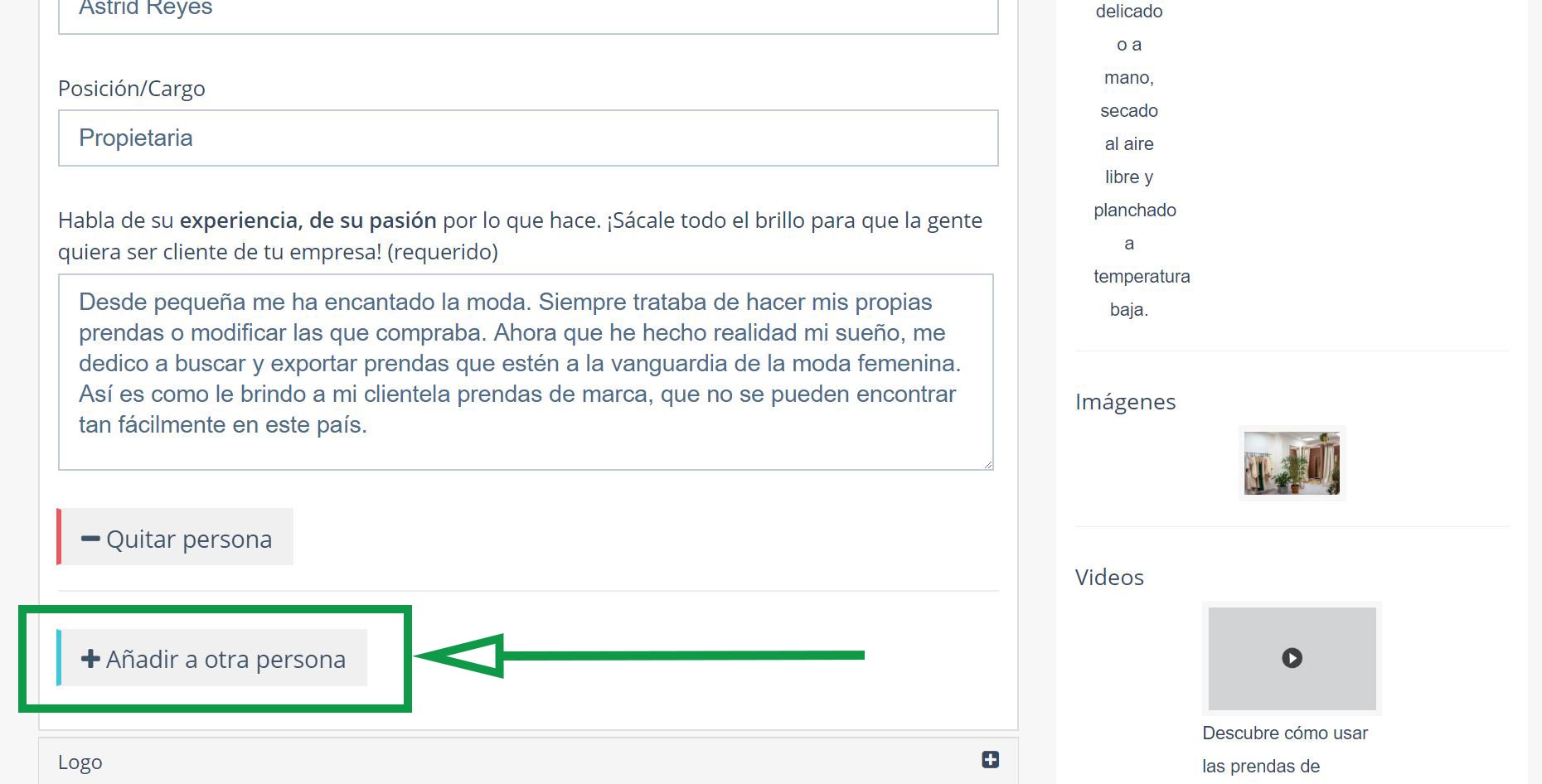The image size is (1542, 784).
Task: Open the Logo section header
Action: [528, 762]
